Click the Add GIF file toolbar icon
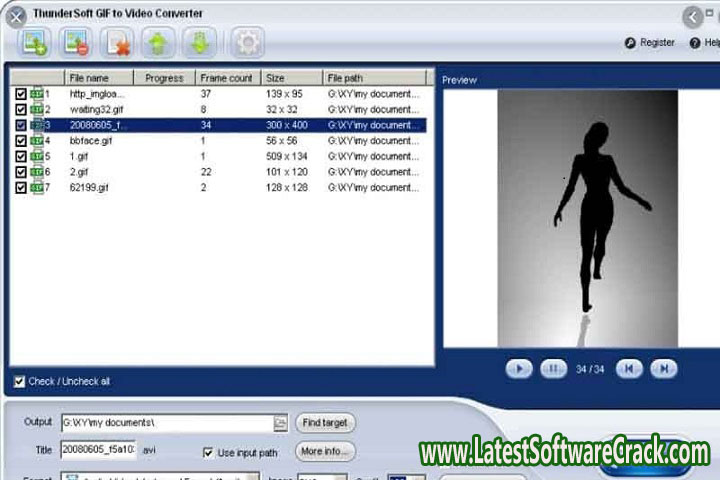Image resolution: width=720 pixels, height=480 pixels. click(34, 42)
